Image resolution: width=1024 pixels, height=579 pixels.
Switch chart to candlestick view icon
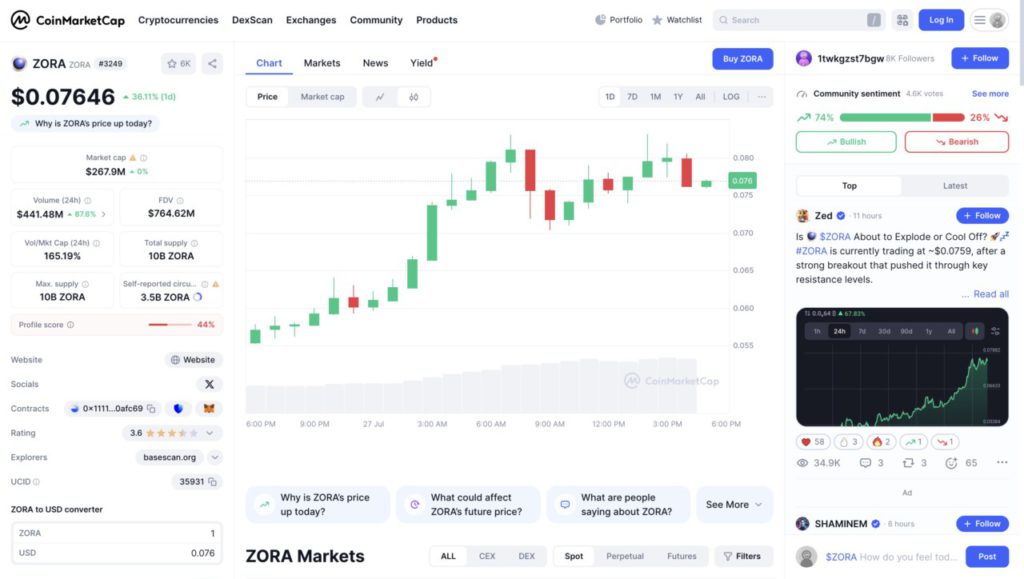coord(413,97)
